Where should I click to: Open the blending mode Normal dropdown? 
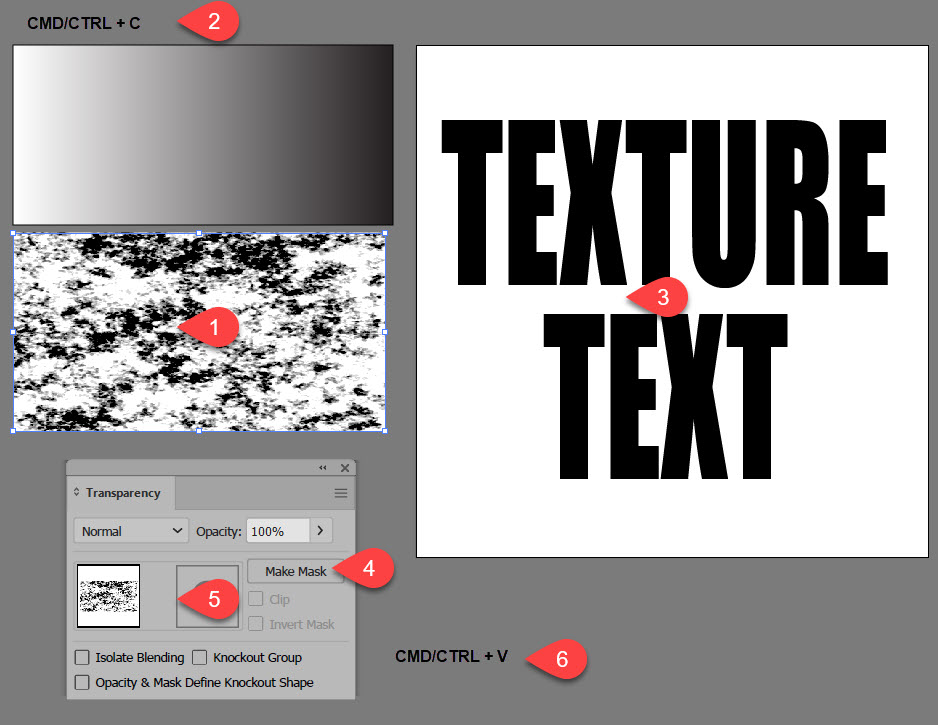pos(132,531)
